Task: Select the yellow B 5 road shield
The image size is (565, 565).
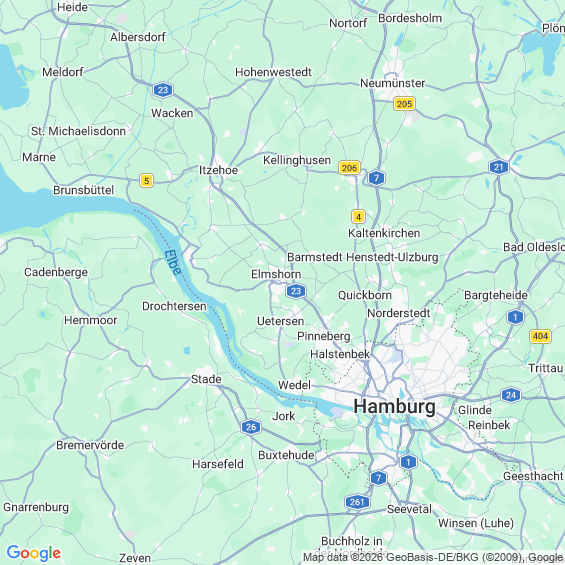Action: [x=146, y=181]
